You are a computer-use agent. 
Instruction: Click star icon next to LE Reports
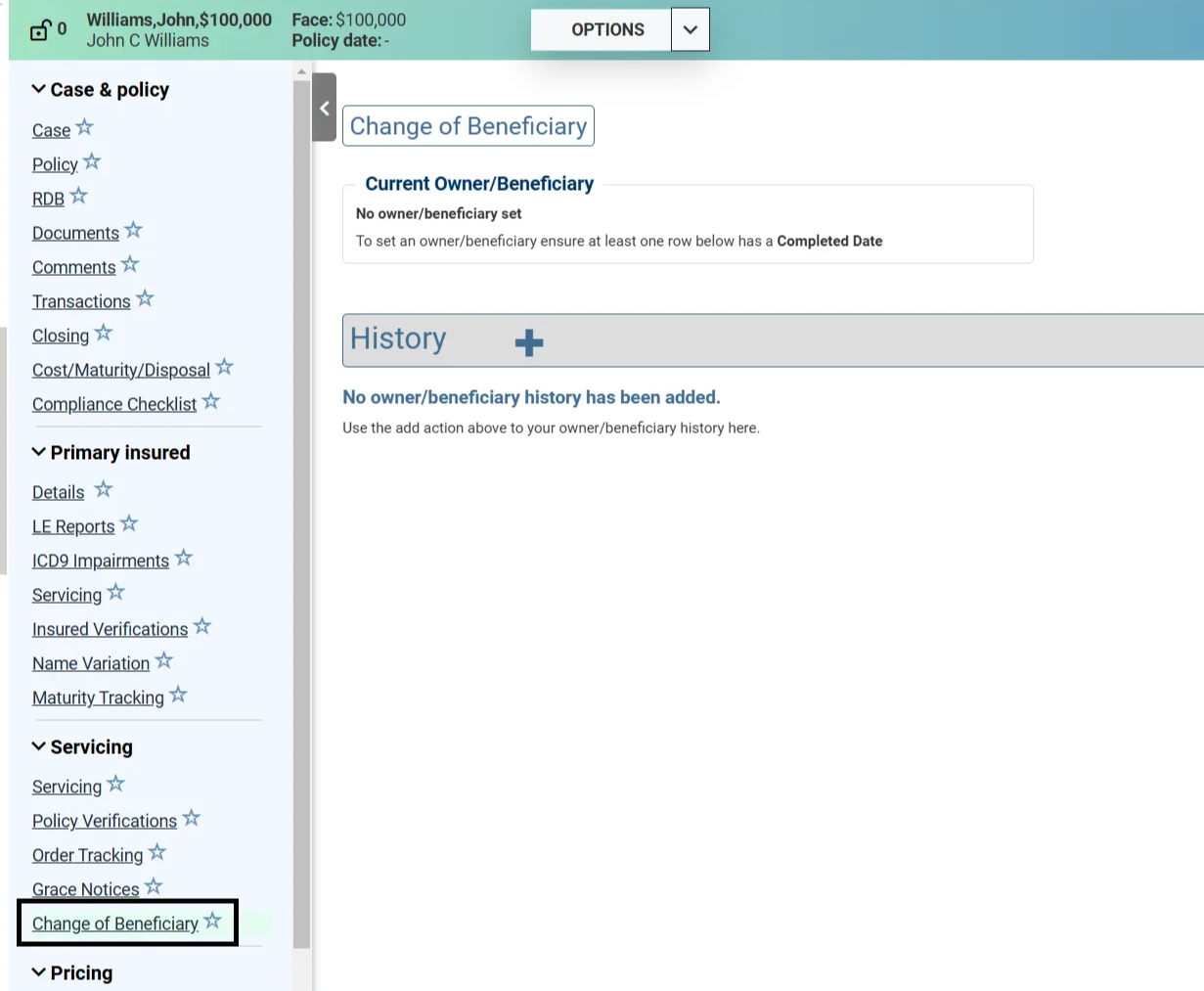point(129,524)
